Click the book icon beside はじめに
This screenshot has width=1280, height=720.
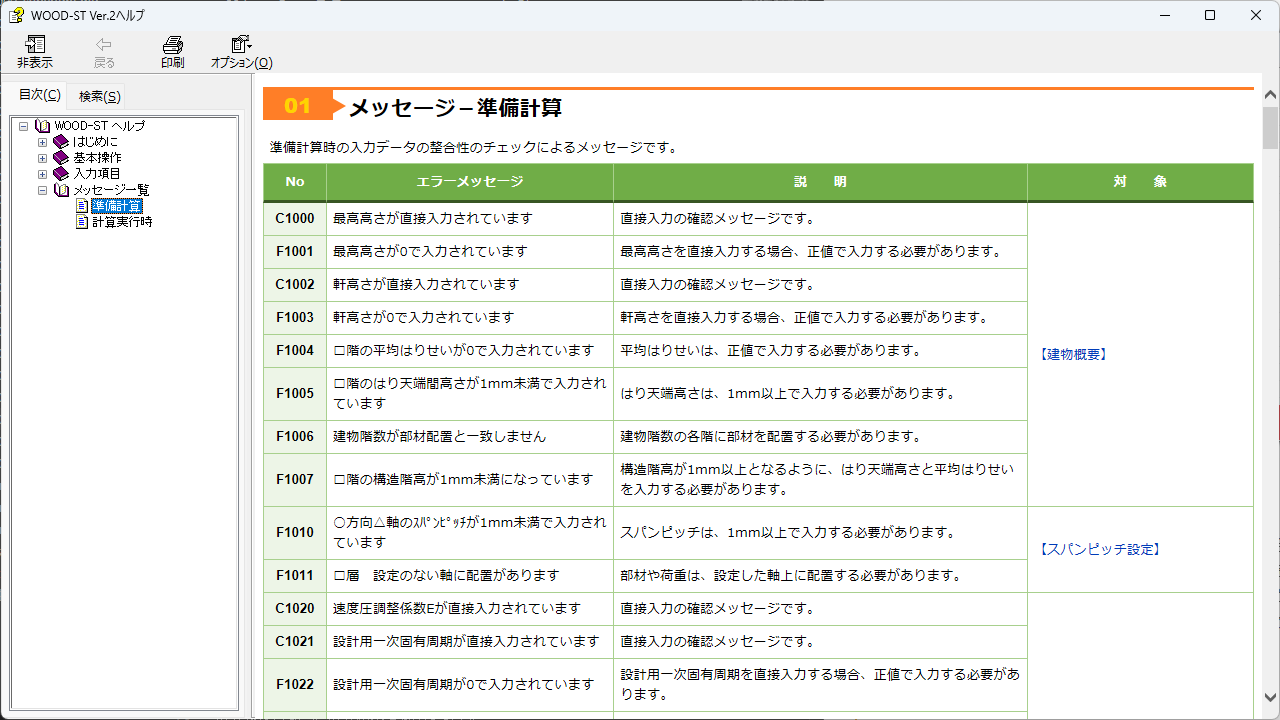click(61, 142)
